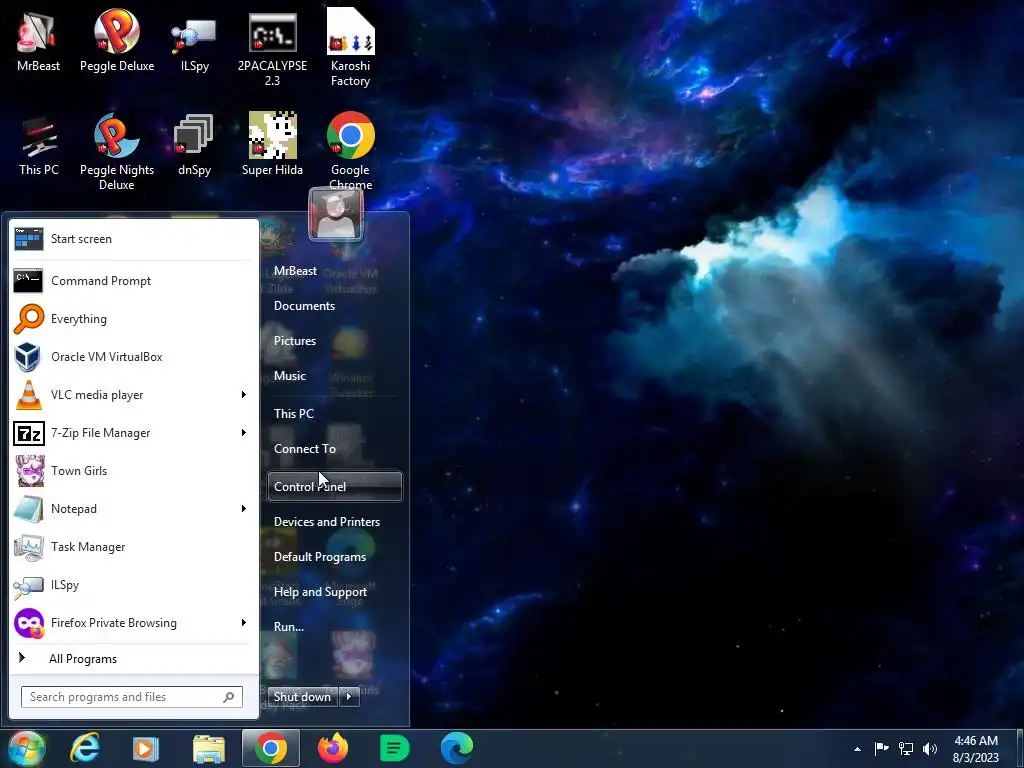Image resolution: width=1024 pixels, height=768 pixels.
Task: Launch Command Prompt from start menu
Action: [133, 281]
